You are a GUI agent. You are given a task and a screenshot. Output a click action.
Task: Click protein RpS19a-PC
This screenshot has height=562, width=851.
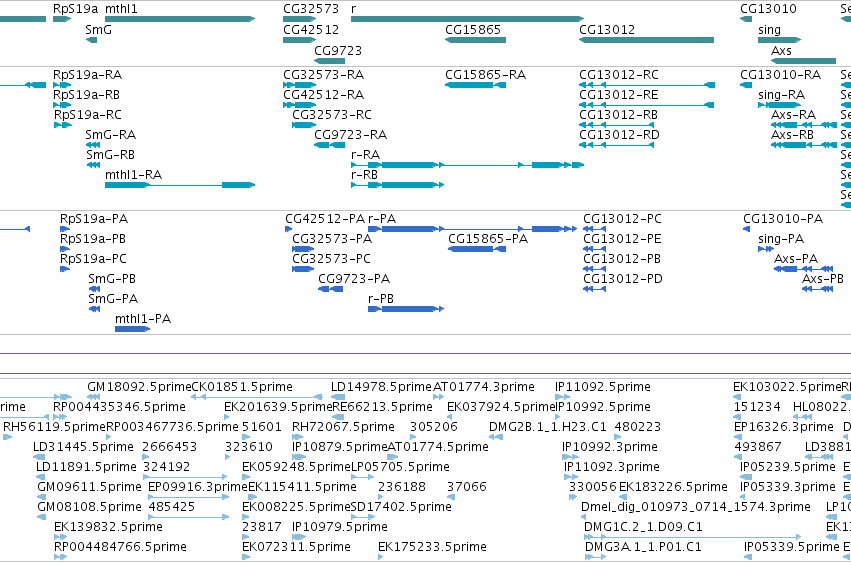(65, 269)
